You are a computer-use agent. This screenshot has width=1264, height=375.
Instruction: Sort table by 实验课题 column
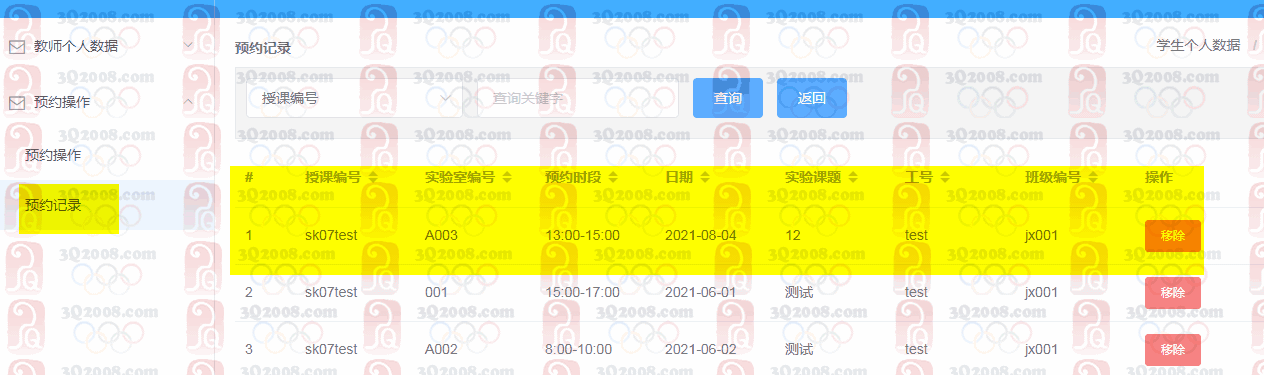pos(852,177)
